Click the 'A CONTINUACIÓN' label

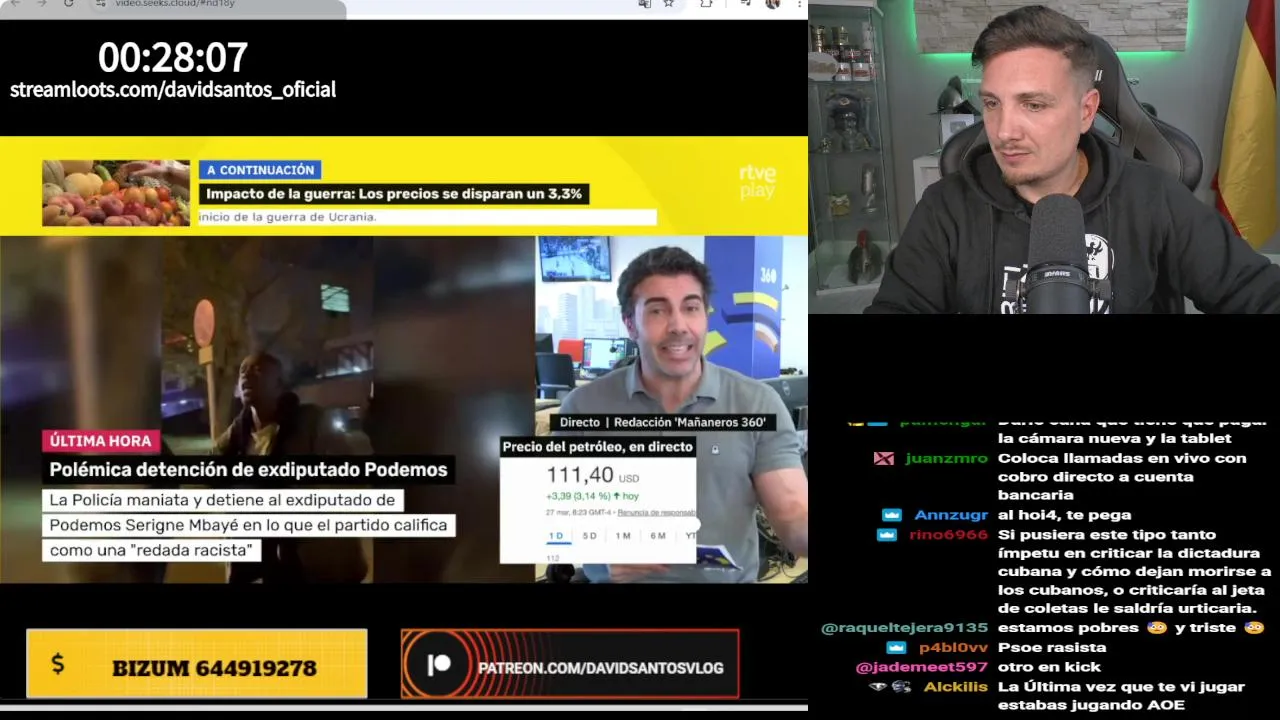(260, 170)
